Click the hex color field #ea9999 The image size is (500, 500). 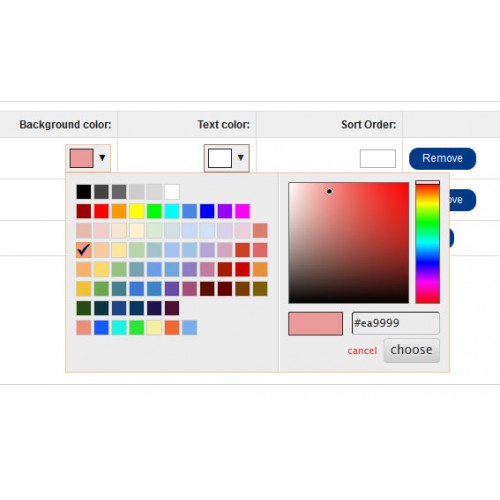396,323
